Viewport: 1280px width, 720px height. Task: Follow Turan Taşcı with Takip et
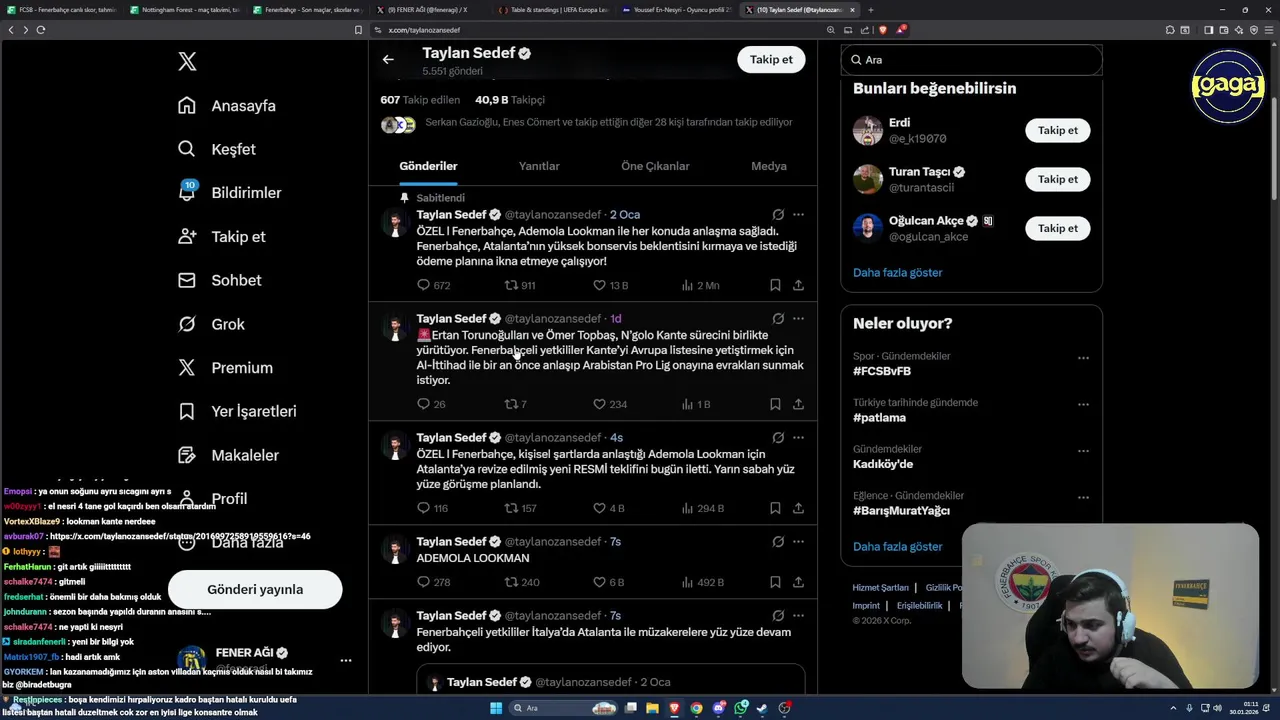[1057, 179]
